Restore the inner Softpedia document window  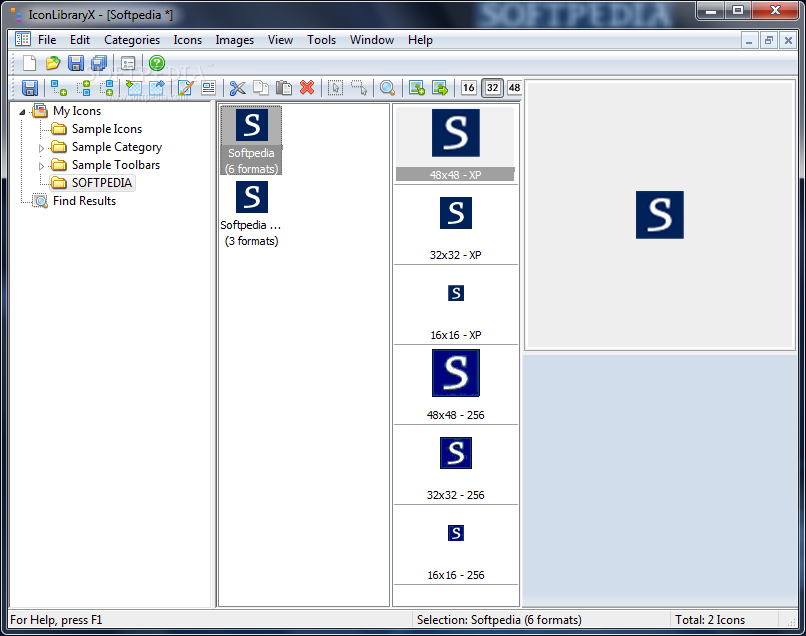click(768, 40)
